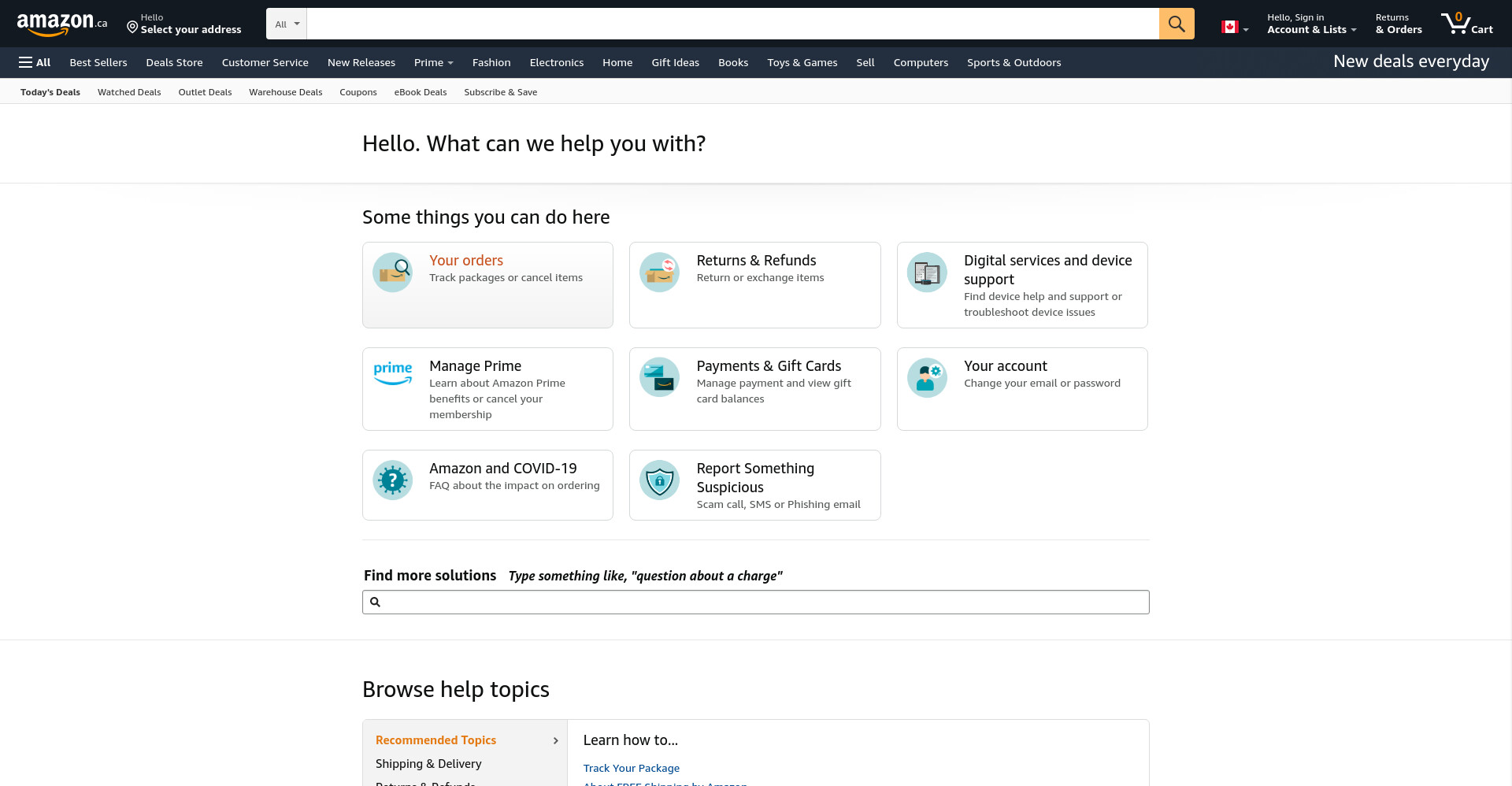
Task: Switch to Watched Deals tab
Action: (129, 92)
